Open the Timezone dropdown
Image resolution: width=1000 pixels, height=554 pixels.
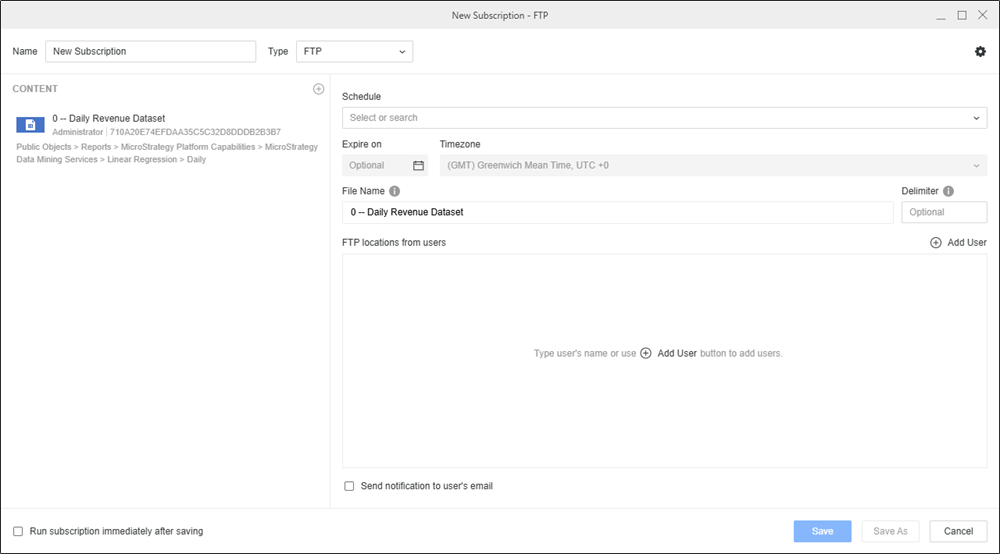click(x=713, y=166)
